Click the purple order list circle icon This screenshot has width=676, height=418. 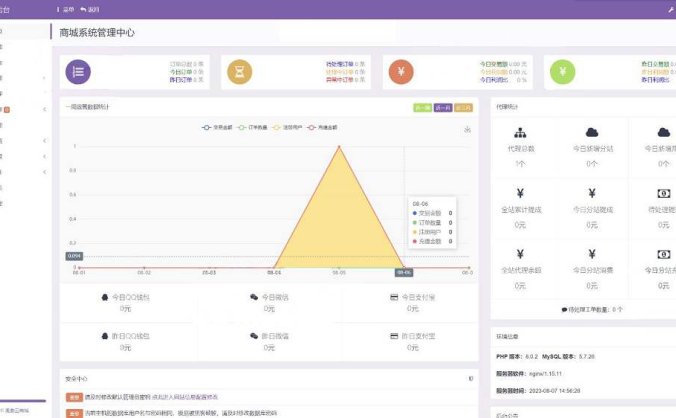[x=78, y=72]
